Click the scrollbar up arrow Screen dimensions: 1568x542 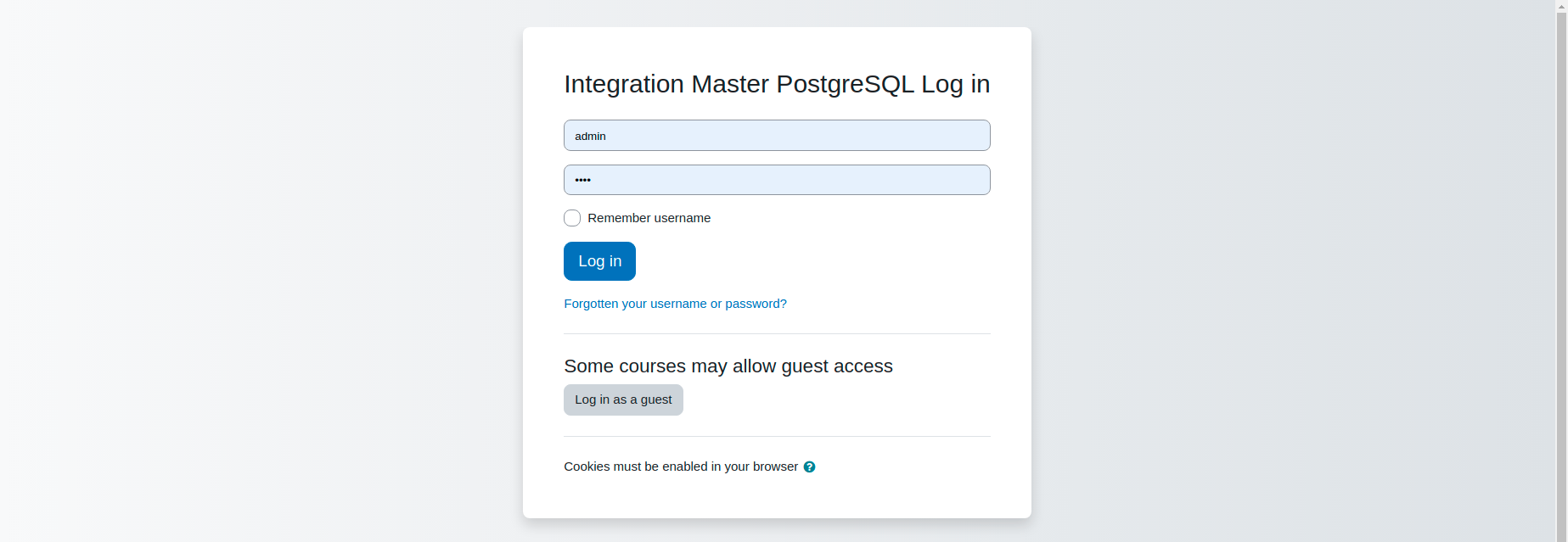coord(1561,6)
